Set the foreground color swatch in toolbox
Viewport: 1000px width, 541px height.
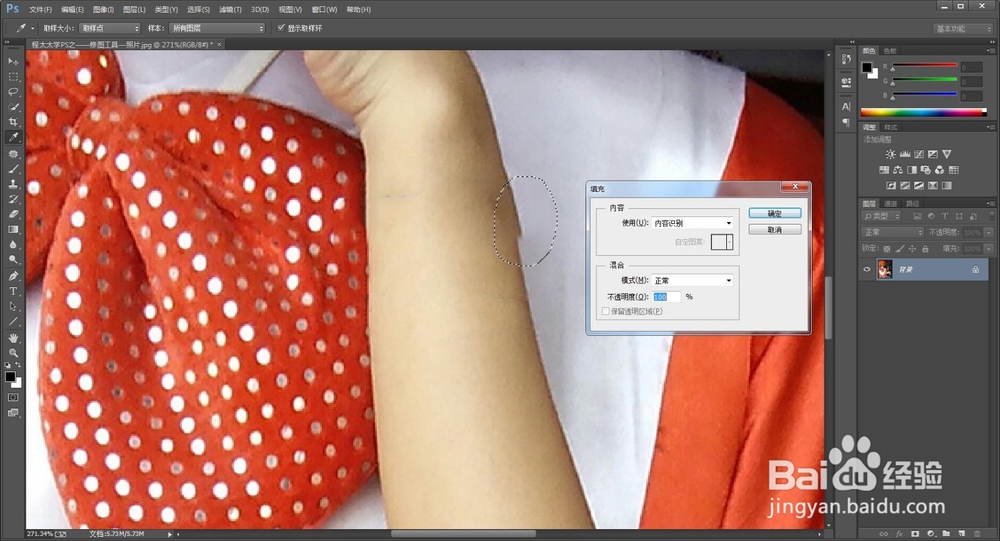click(x=10, y=377)
